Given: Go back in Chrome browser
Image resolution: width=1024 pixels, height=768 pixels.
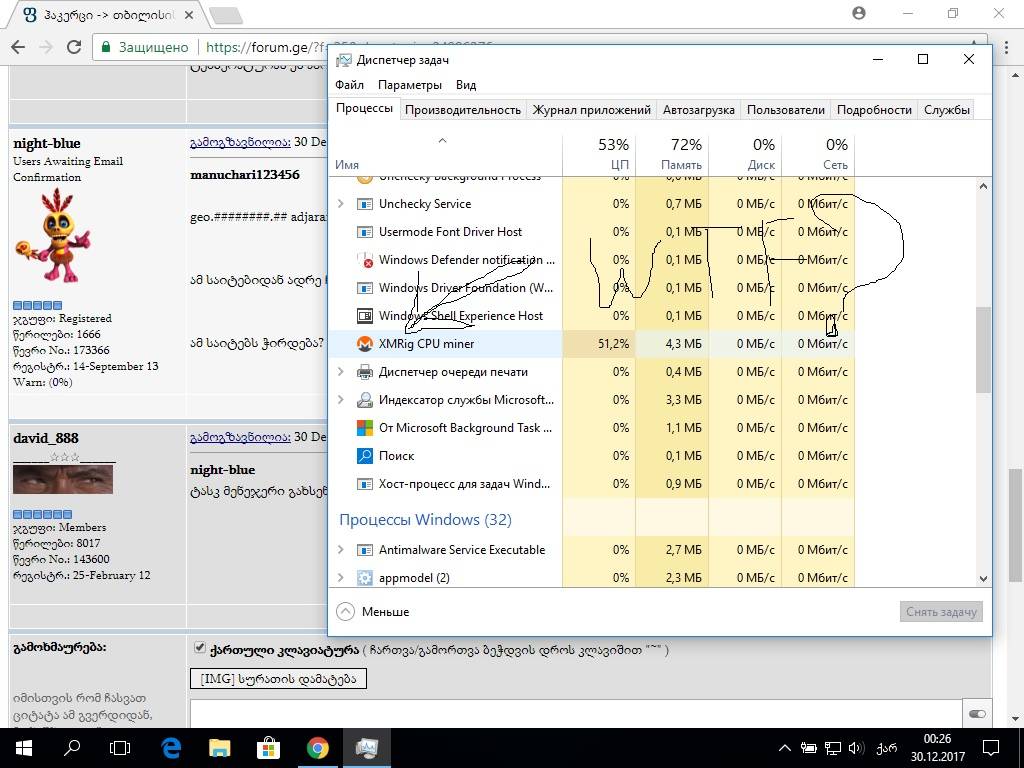Looking at the screenshot, I should [x=18, y=46].
